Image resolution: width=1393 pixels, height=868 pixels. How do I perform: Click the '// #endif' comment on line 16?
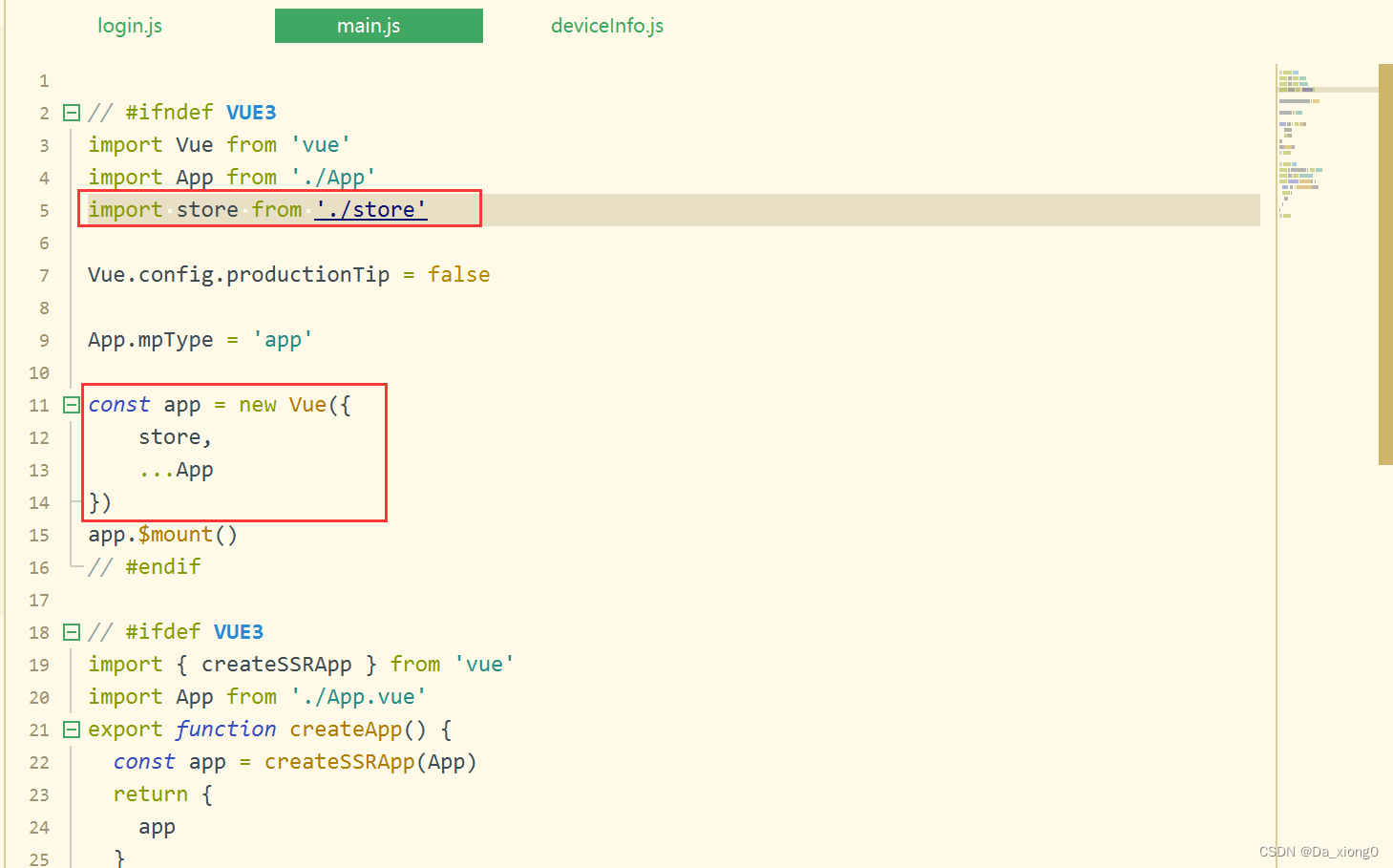(144, 567)
